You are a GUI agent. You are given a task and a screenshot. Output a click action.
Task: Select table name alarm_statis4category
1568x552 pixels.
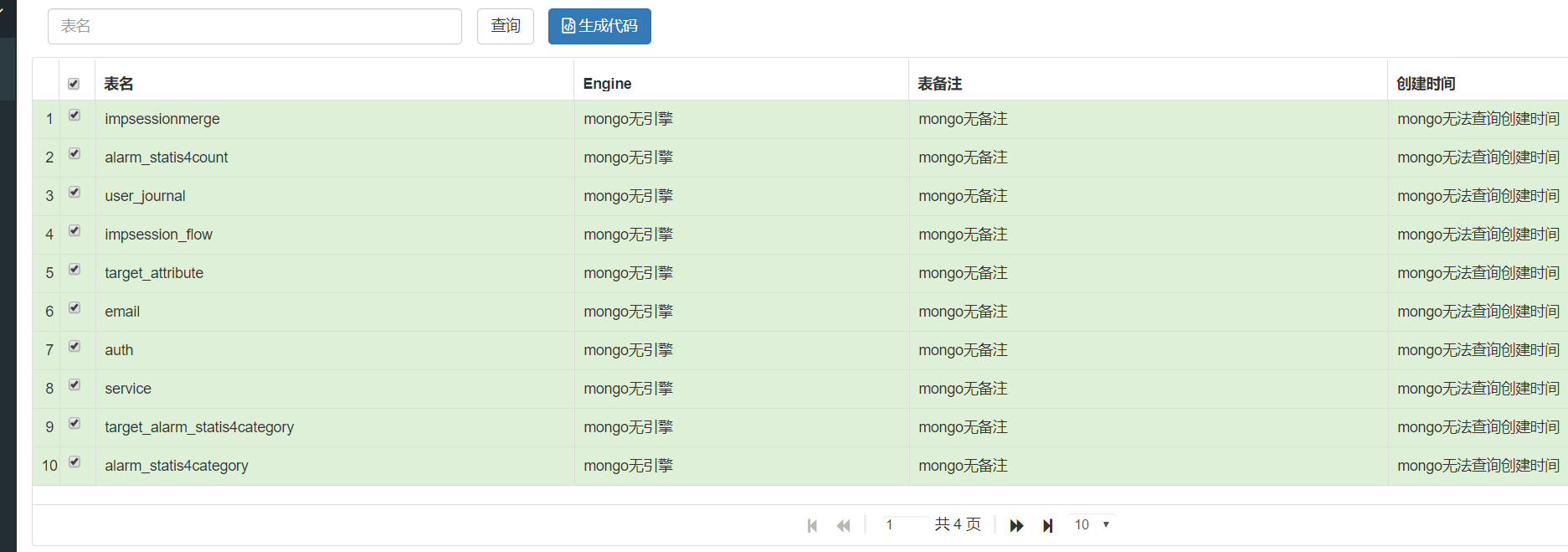pyautogui.click(x=177, y=466)
